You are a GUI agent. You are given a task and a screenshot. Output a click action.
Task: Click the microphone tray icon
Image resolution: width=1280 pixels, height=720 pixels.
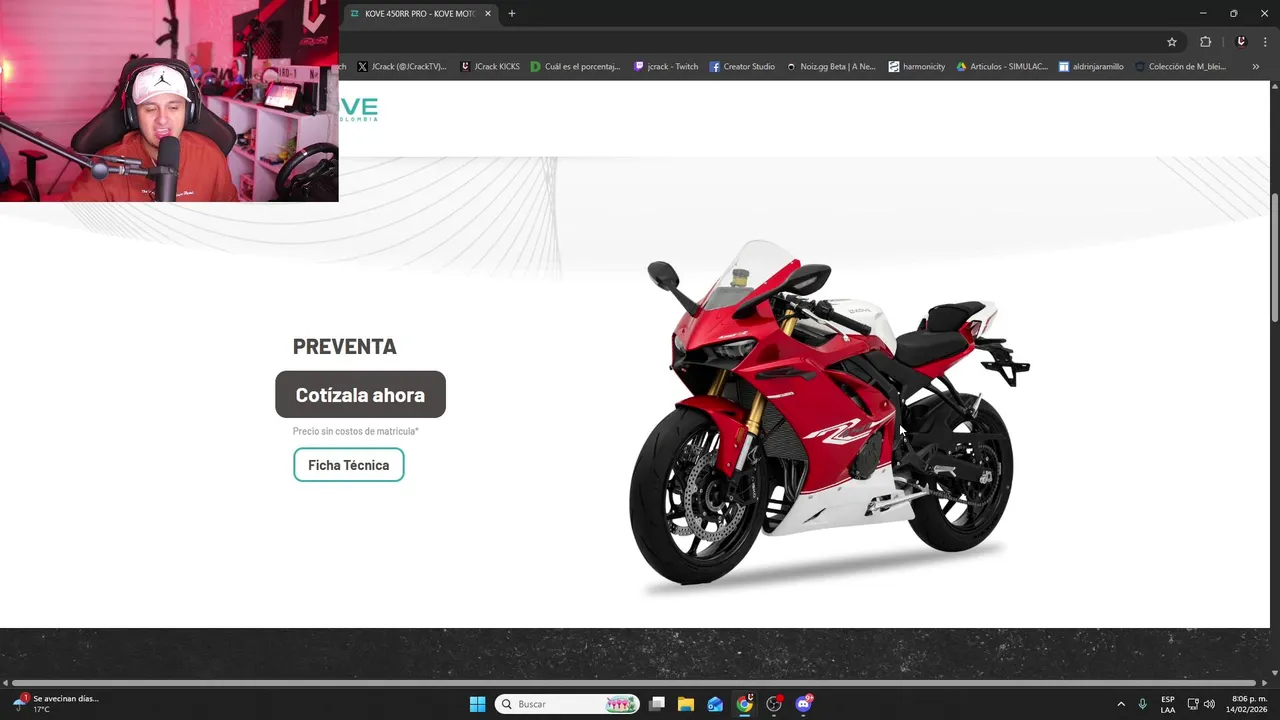(x=1143, y=704)
